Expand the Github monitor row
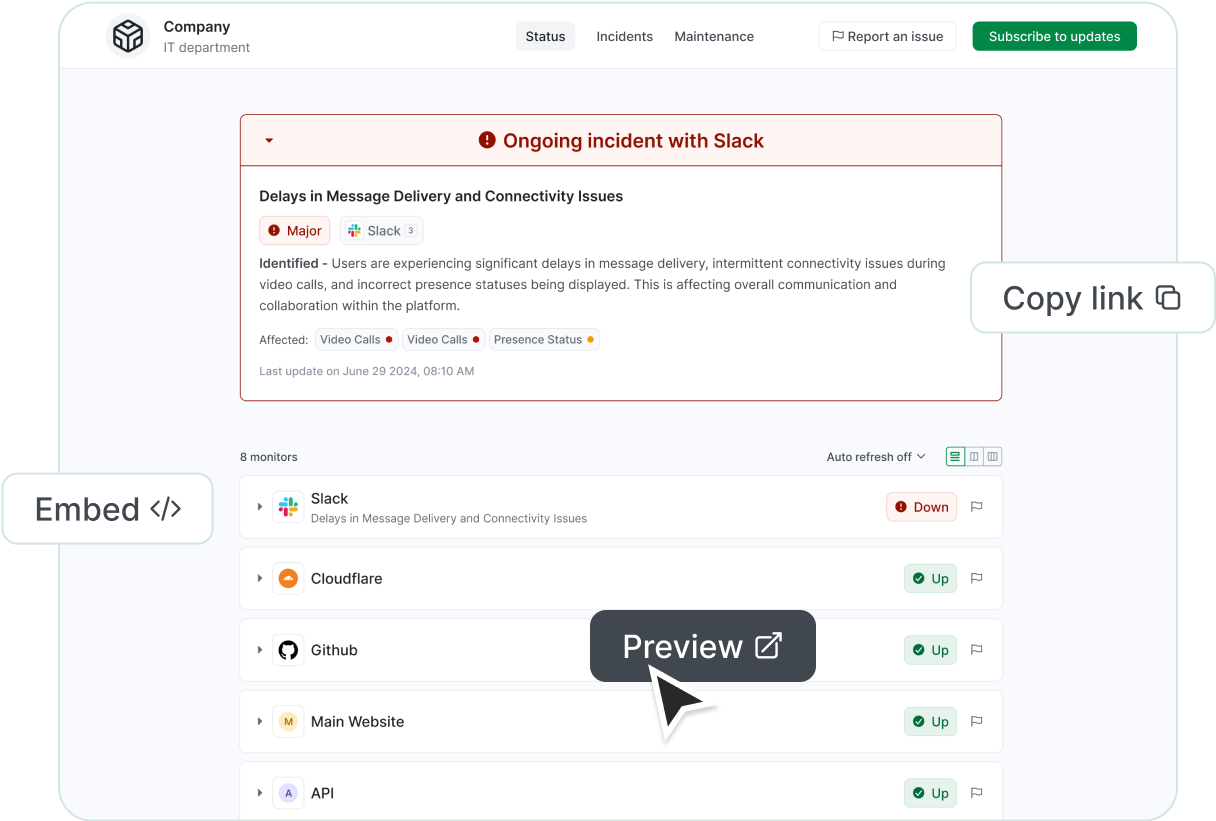This screenshot has height=821, width=1216. [260, 650]
